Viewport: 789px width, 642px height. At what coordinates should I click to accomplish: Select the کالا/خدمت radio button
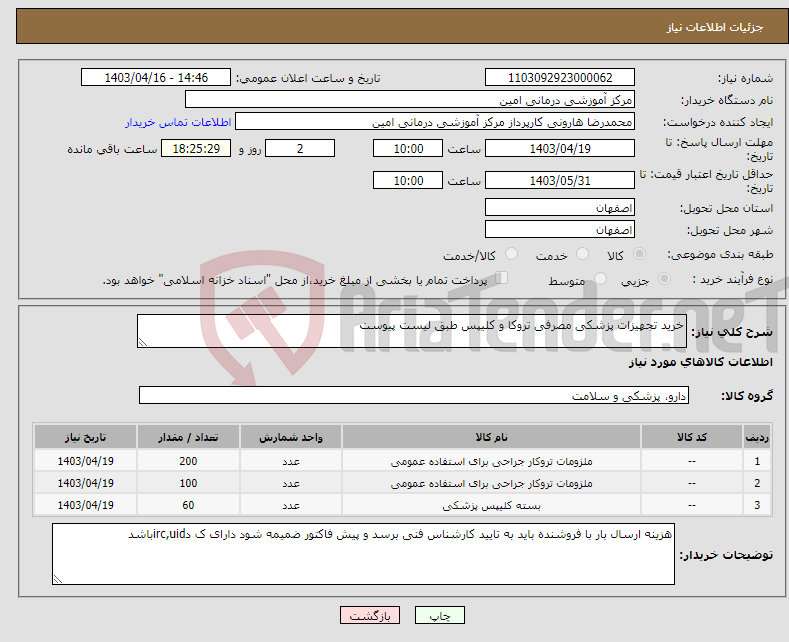pyautogui.click(x=511, y=254)
